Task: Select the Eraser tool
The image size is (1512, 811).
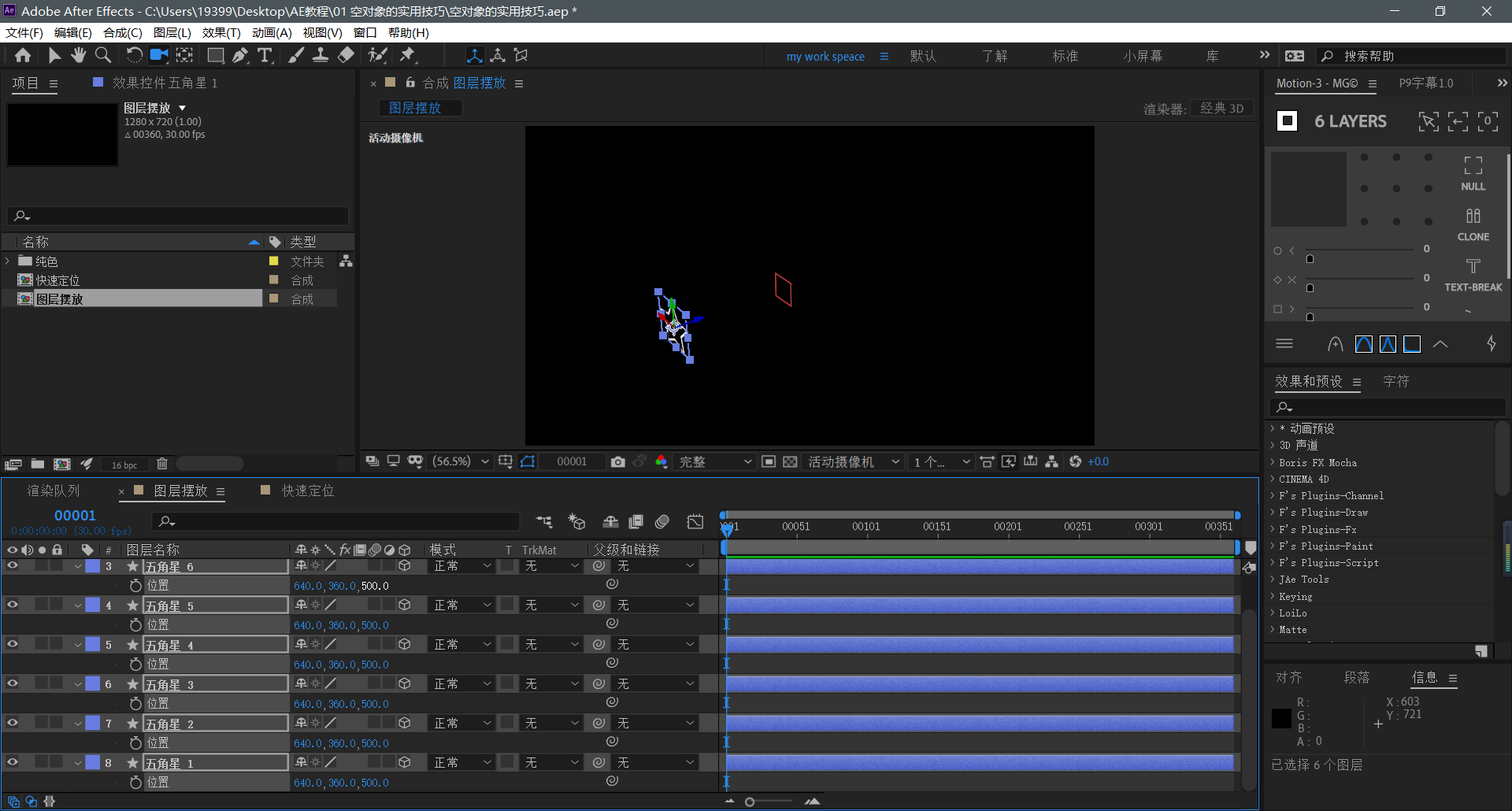Action: pyautogui.click(x=346, y=55)
